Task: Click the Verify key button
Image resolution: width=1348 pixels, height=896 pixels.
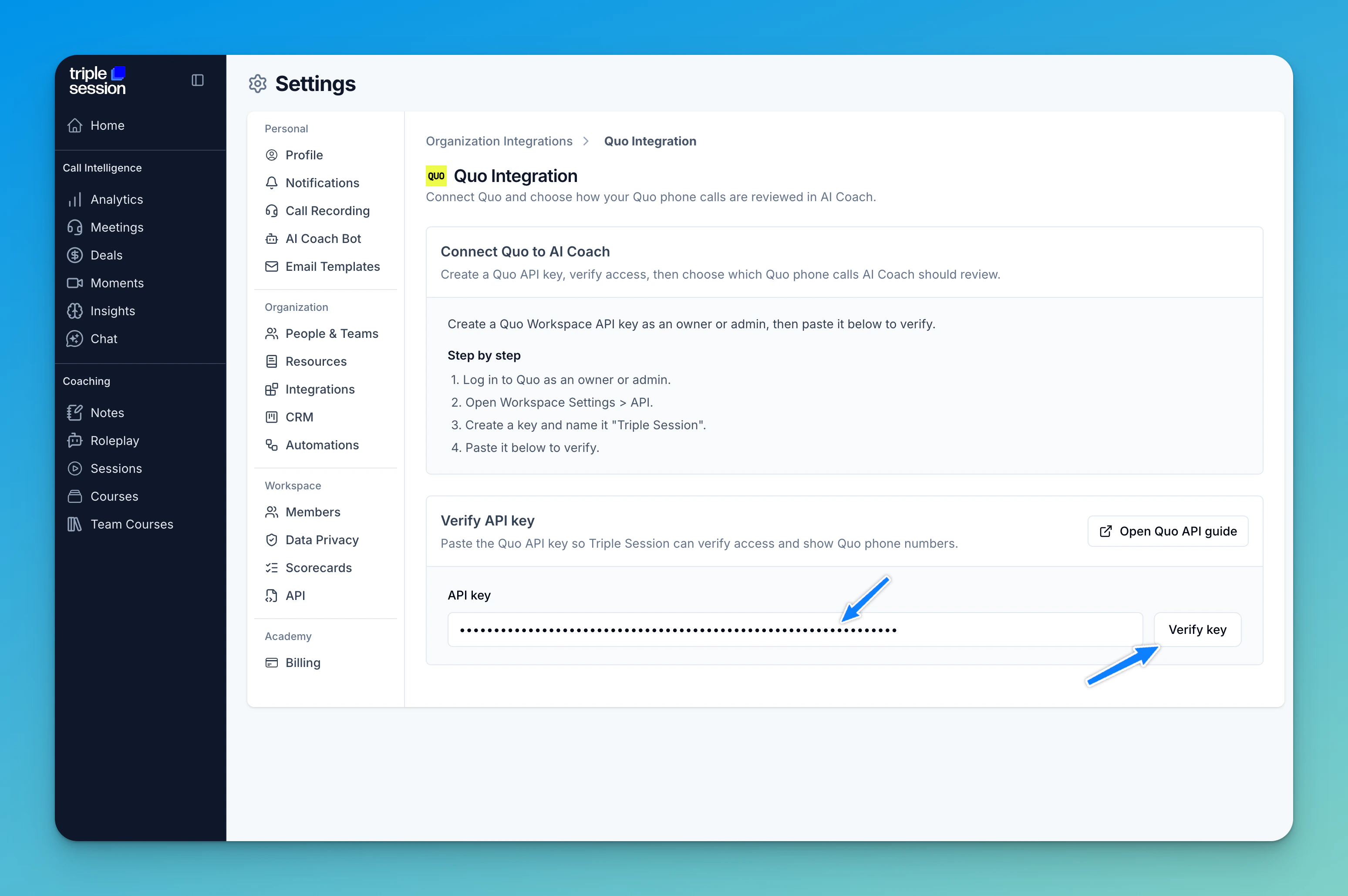Action: (1197, 630)
